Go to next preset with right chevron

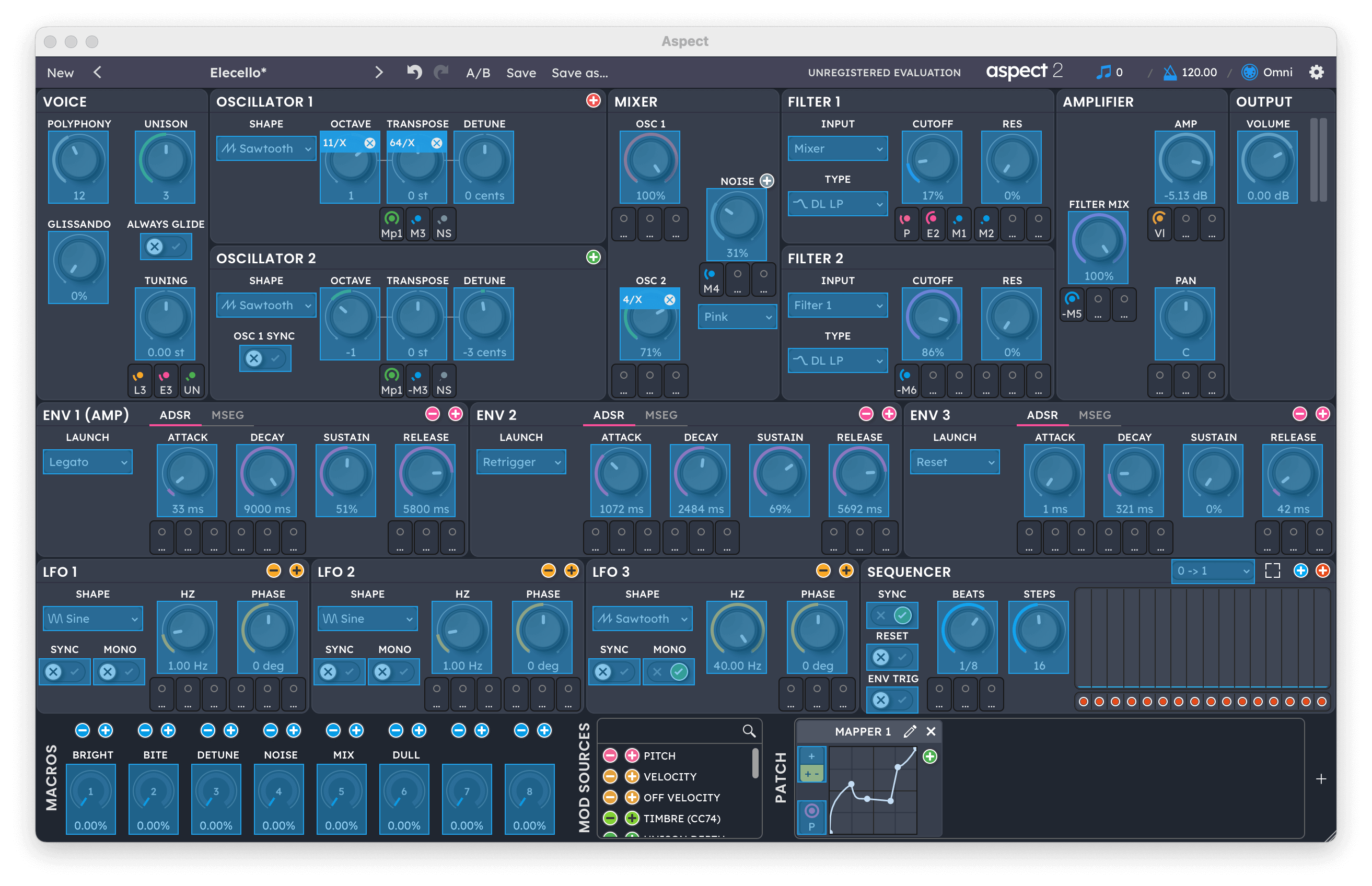[x=378, y=72]
